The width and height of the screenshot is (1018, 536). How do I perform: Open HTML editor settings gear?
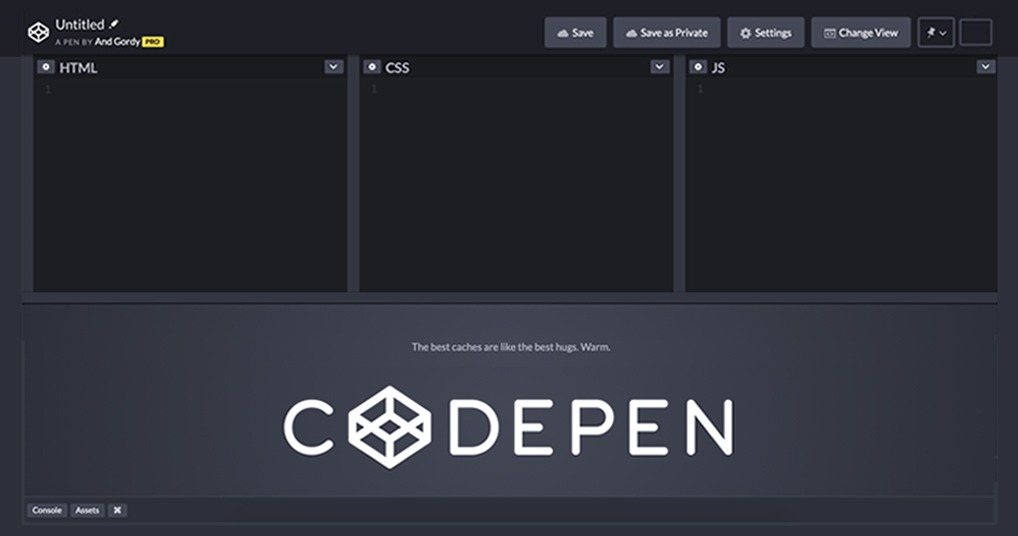coord(45,67)
